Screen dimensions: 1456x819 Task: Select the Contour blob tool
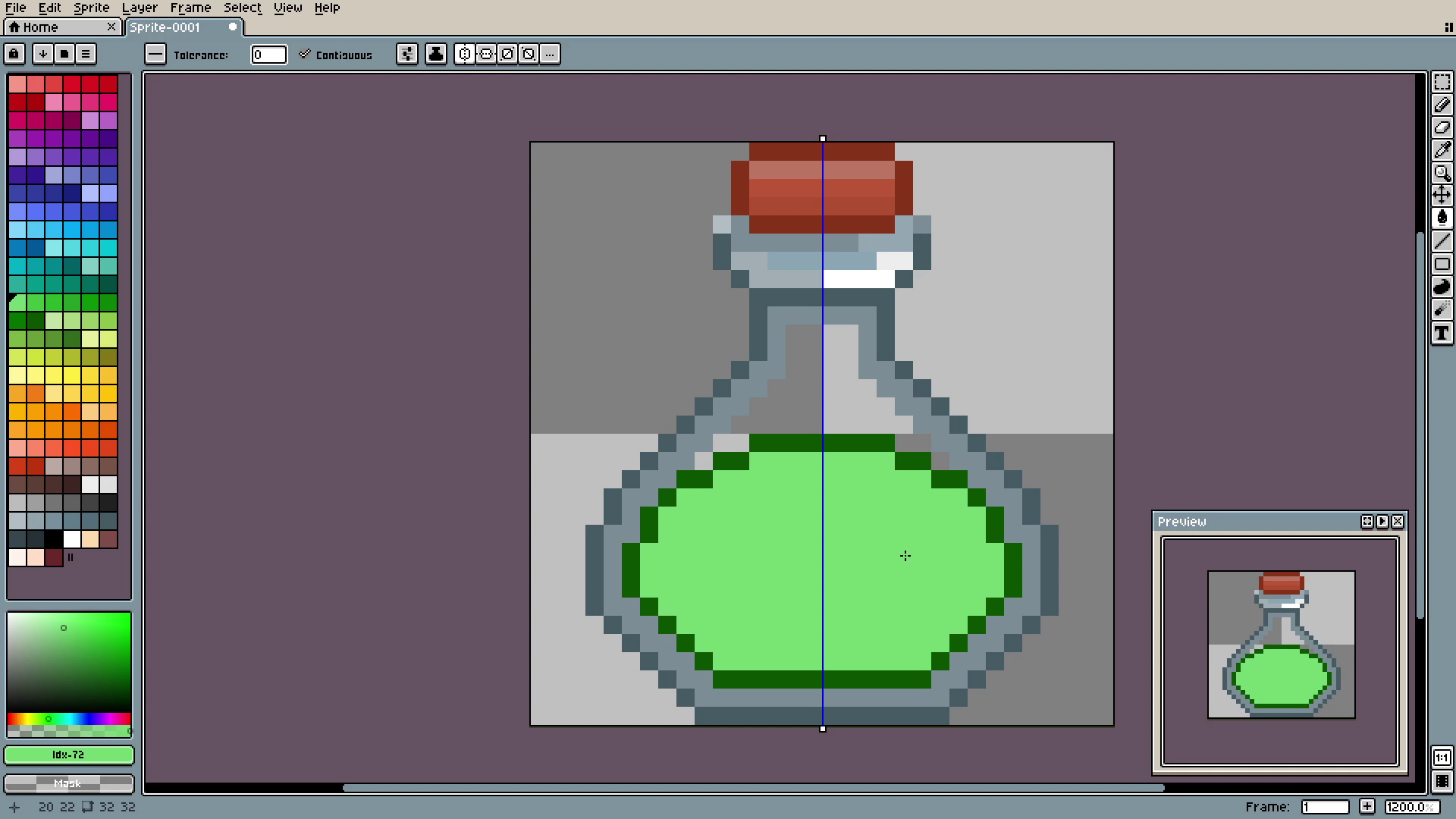pyautogui.click(x=1442, y=287)
